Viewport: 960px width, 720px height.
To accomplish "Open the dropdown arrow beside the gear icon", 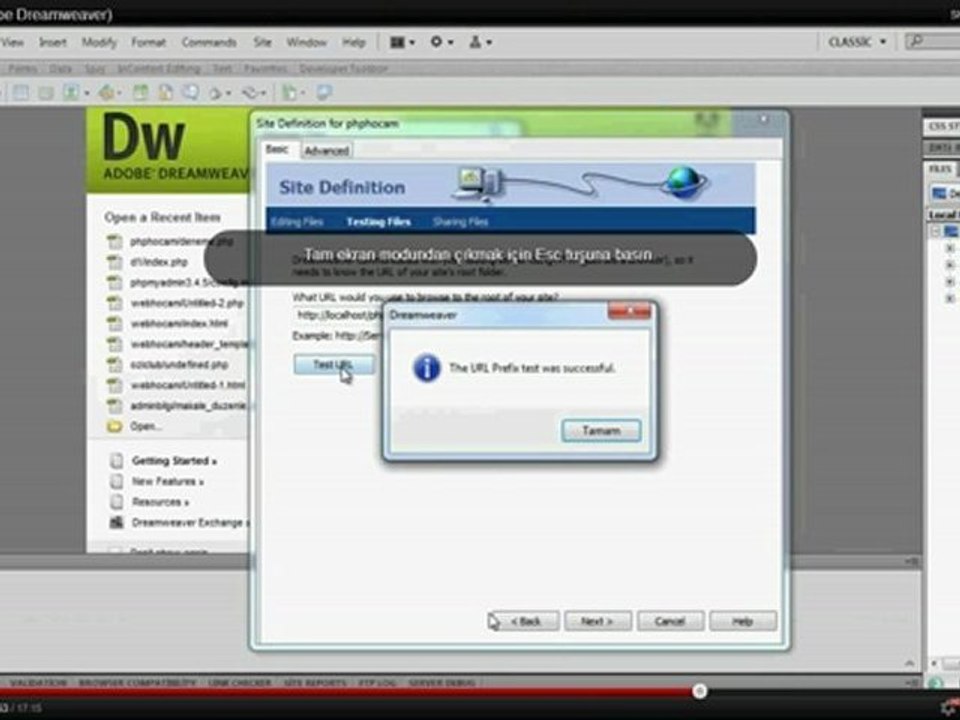I will coord(451,43).
